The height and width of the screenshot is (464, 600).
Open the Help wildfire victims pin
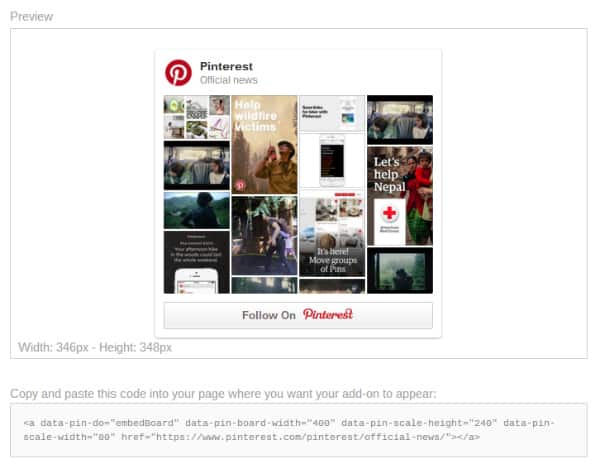coord(264,145)
